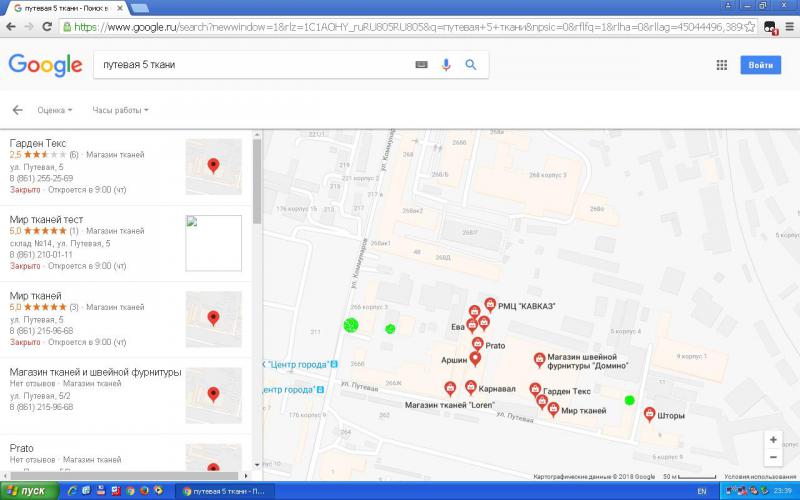Viewport: 800px width, 500px height.
Task: Click the Войти sign-in button
Action: point(760,65)
